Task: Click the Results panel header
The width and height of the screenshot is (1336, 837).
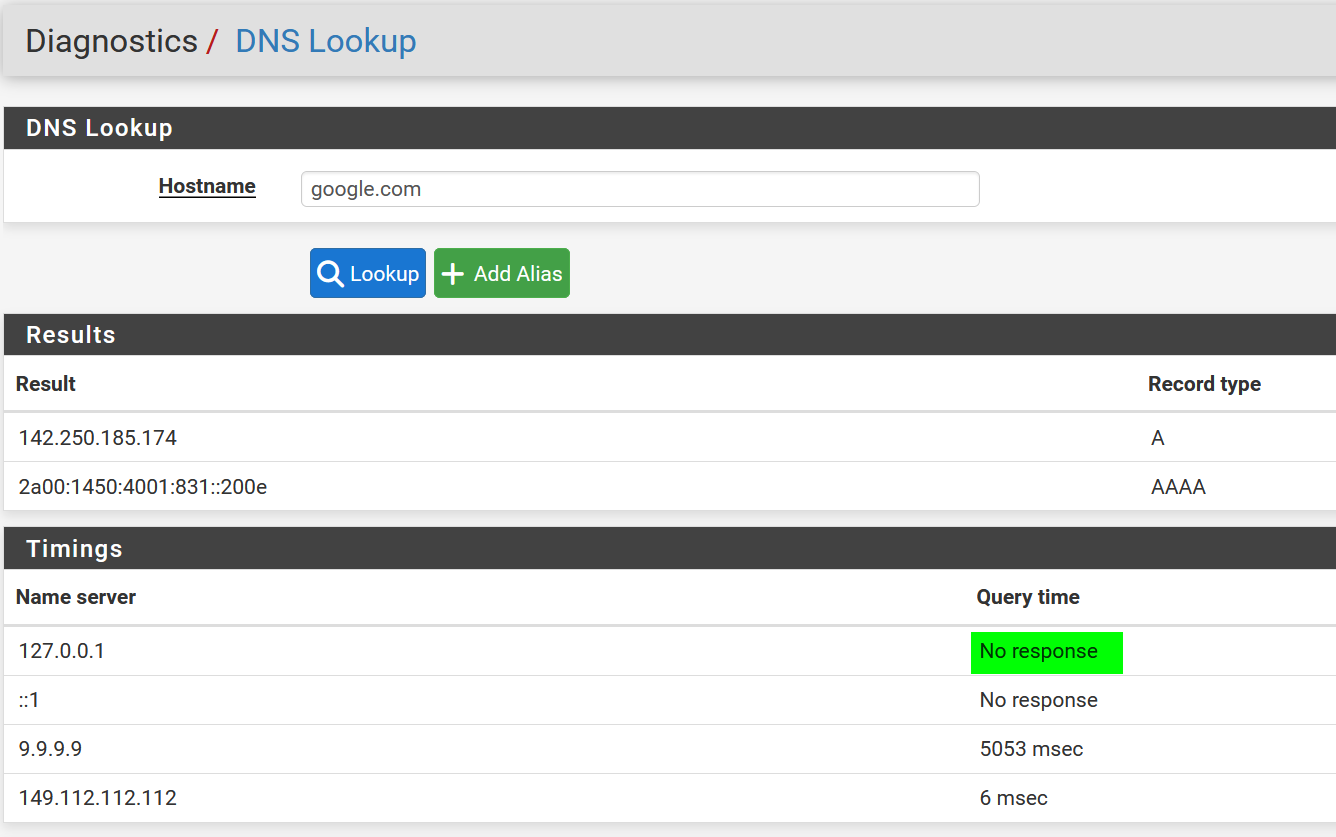Action: point(70,335)
